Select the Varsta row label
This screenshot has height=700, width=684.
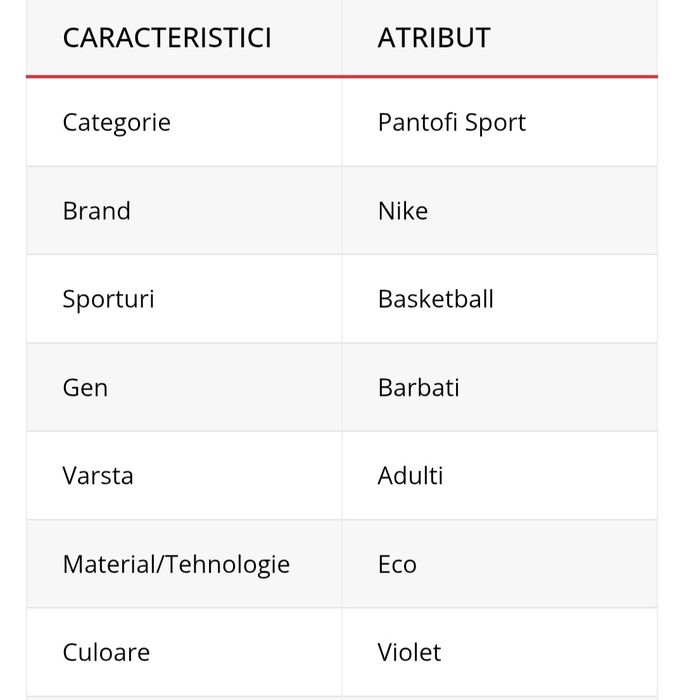(97, 476)
